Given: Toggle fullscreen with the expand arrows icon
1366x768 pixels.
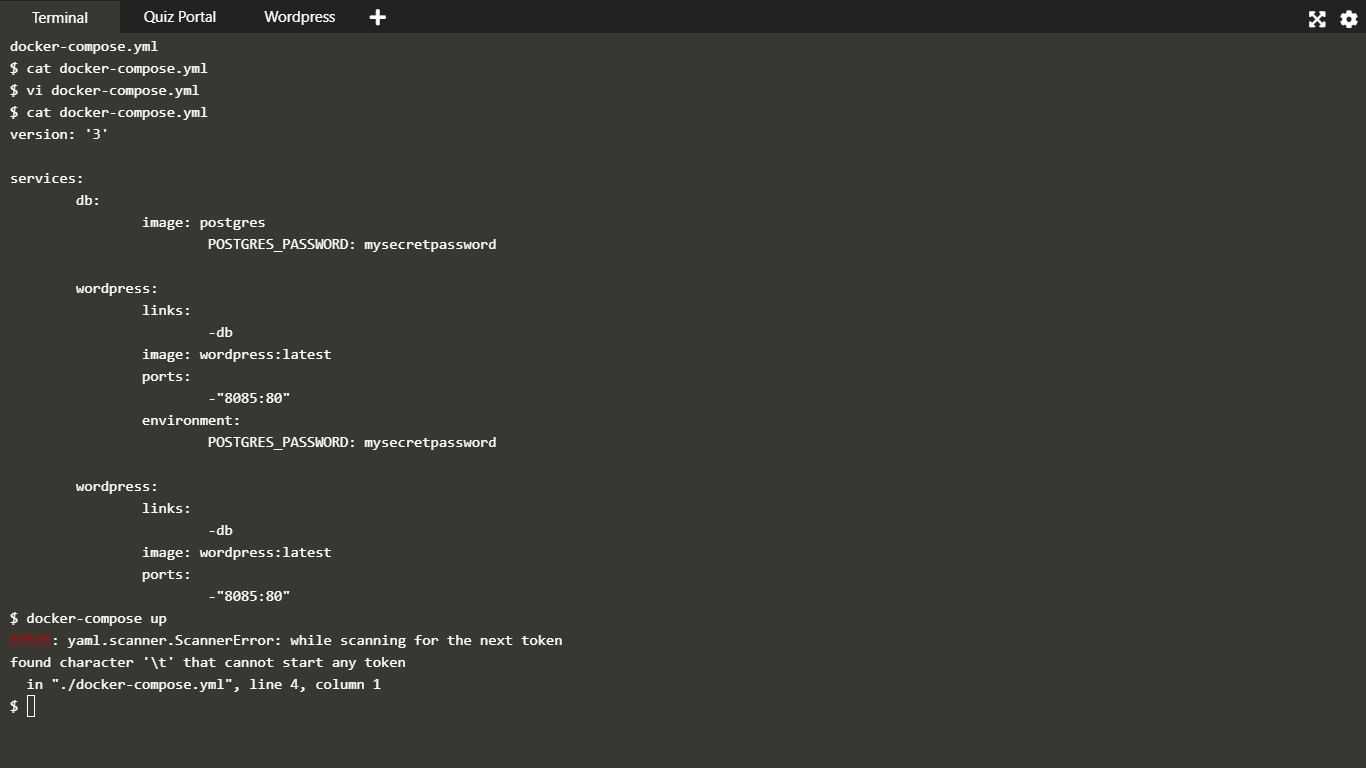Looking at the screenshot, I should point(1317,19).
